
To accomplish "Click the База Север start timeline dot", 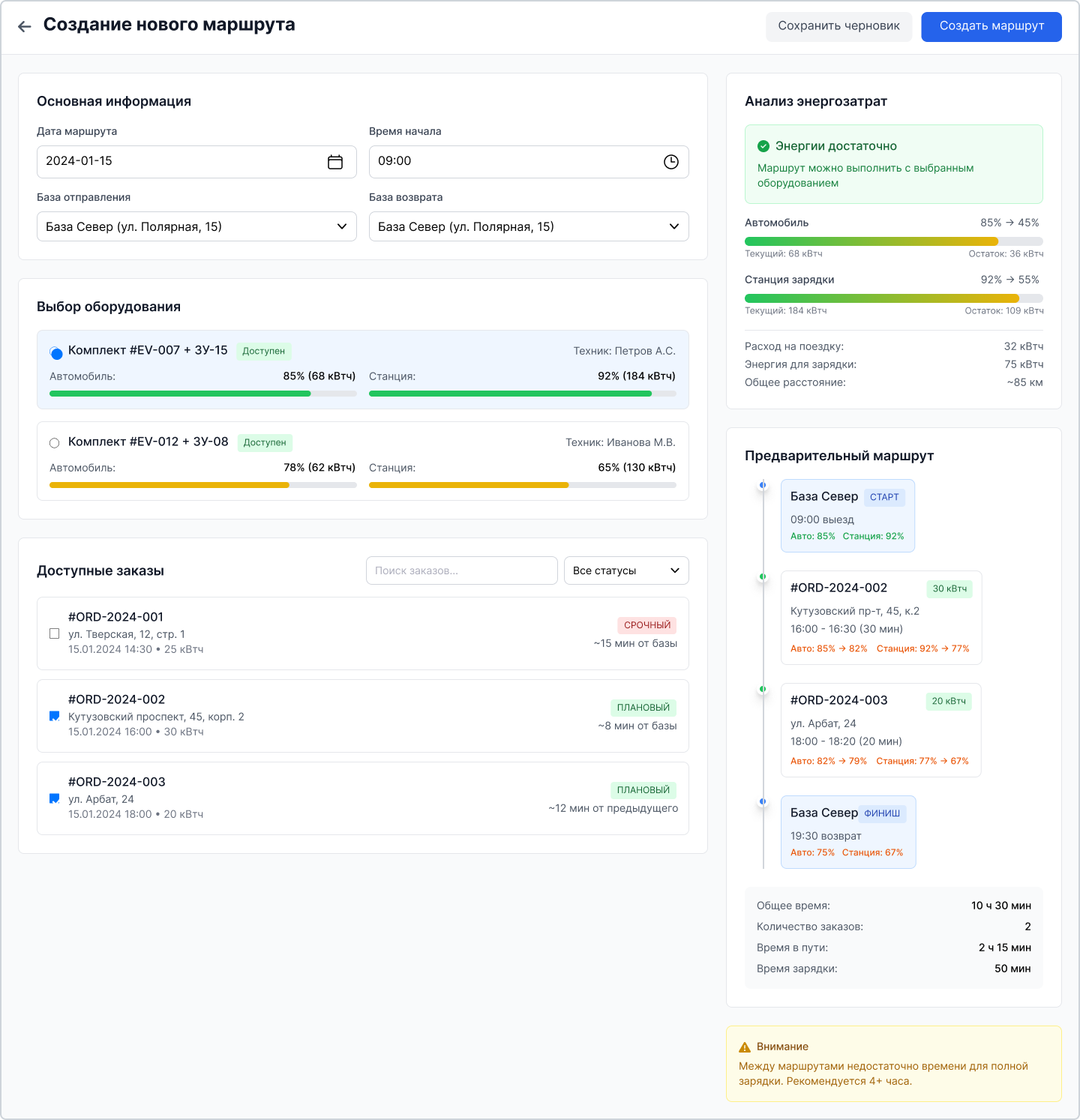I will (763, 485).
